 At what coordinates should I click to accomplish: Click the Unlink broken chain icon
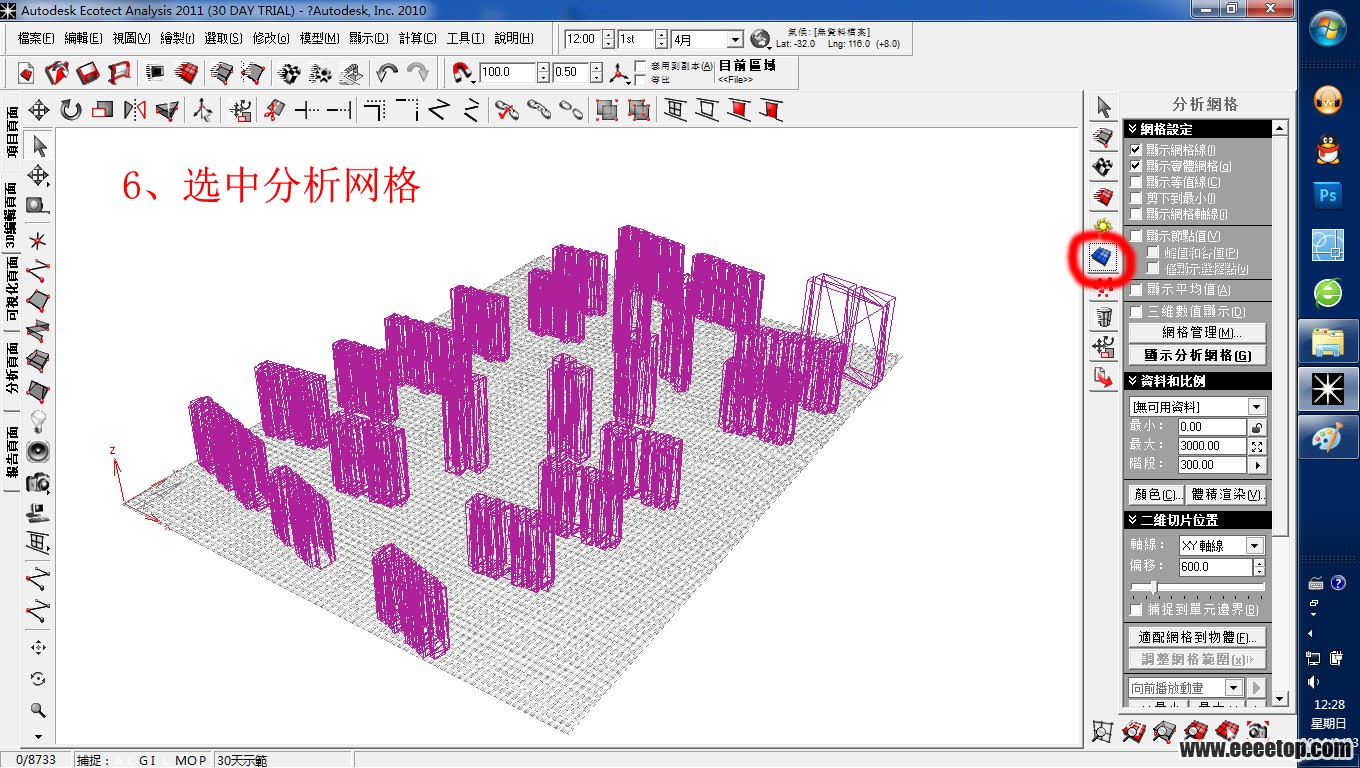pos(571,110)
